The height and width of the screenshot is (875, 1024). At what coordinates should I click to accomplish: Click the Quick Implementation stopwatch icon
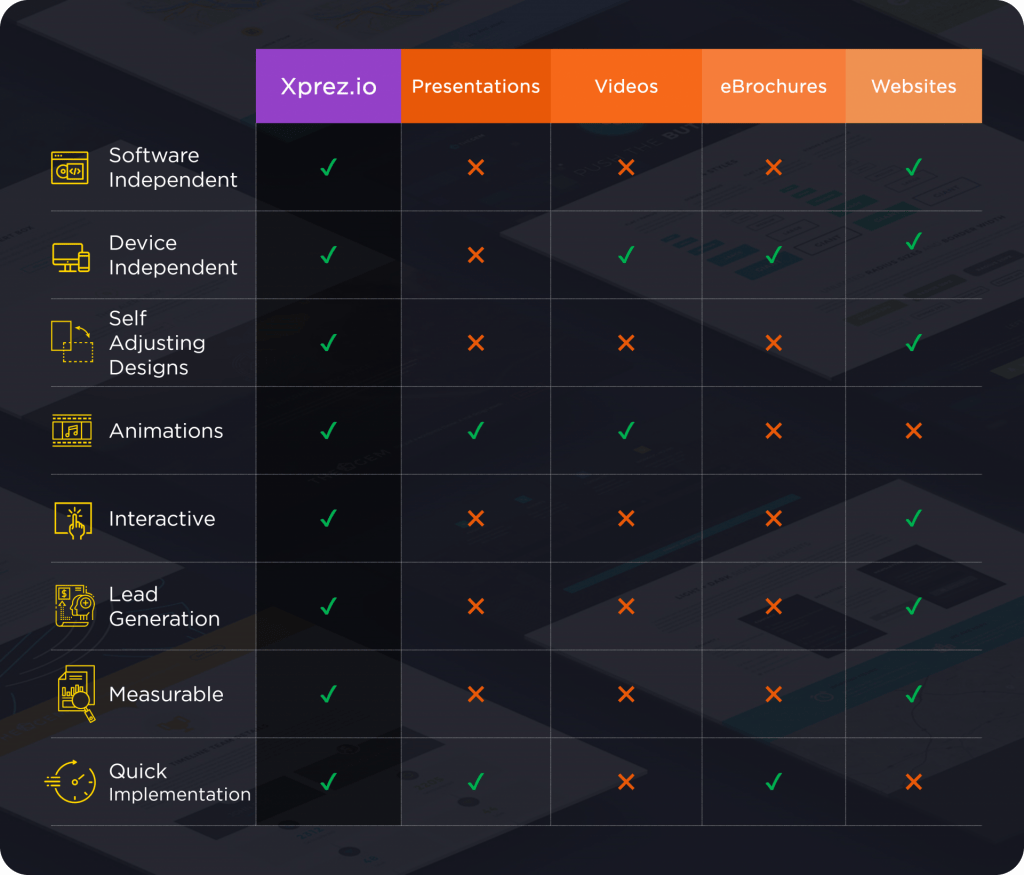coord(71,782)
